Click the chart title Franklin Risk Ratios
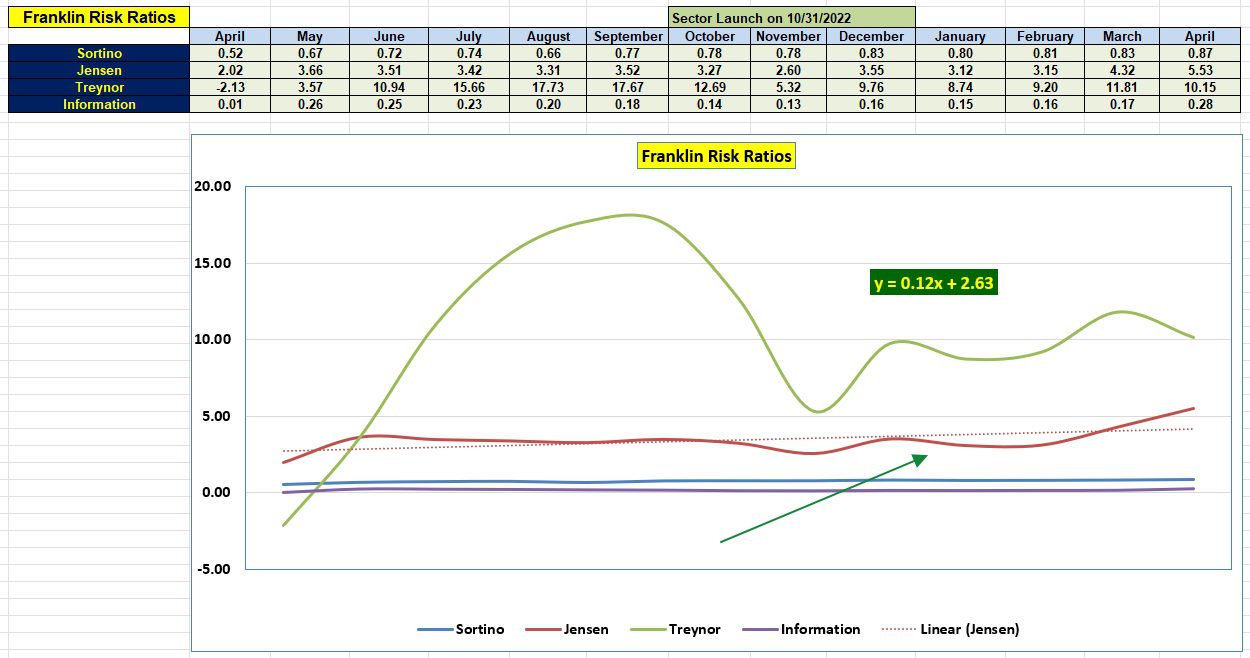1250x658 pixels. [714, 157]
